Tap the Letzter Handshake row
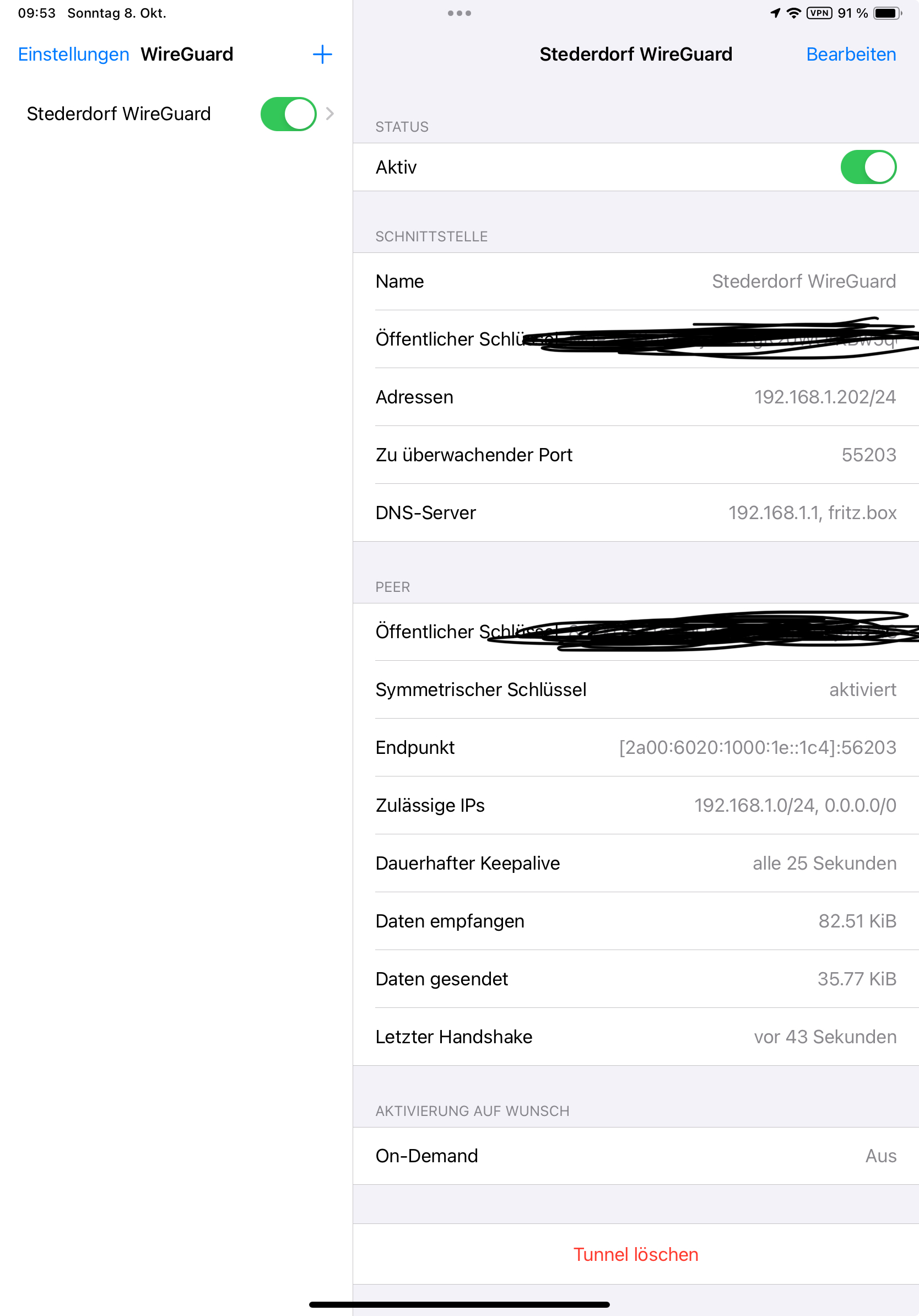919x1316 pixels. [636, 1037]
